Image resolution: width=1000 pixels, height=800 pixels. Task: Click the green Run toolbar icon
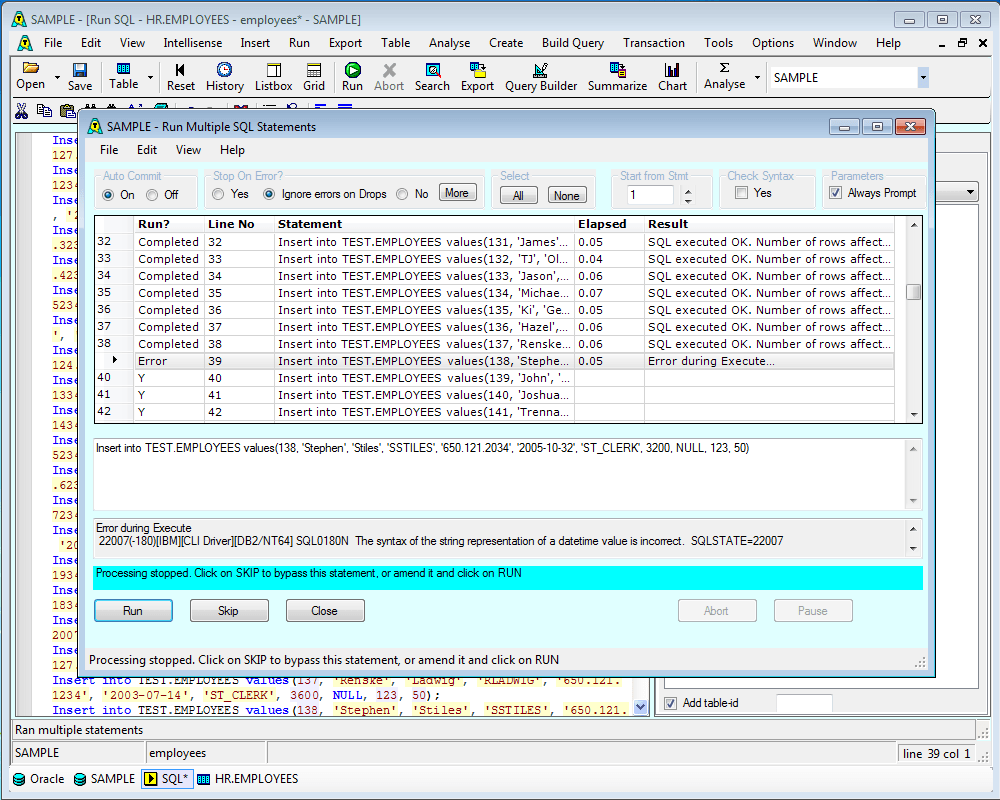[352, 77]
